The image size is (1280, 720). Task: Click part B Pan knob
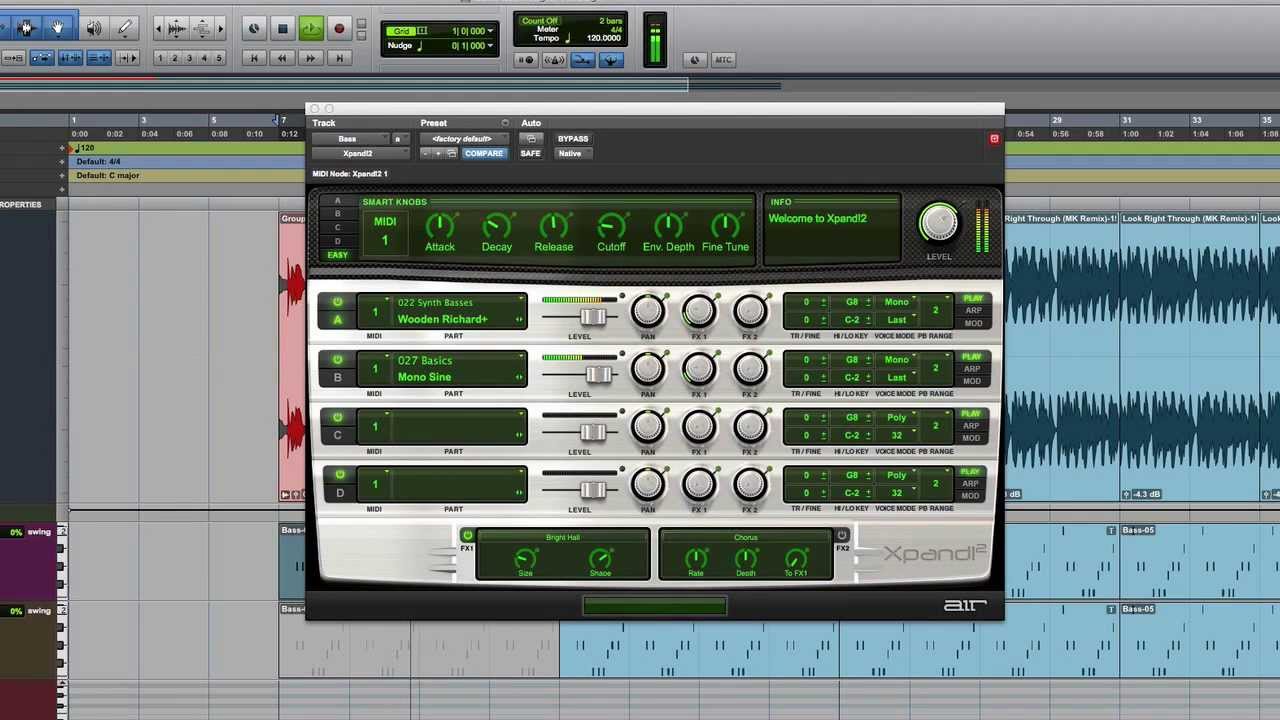(x=647, y=370)
